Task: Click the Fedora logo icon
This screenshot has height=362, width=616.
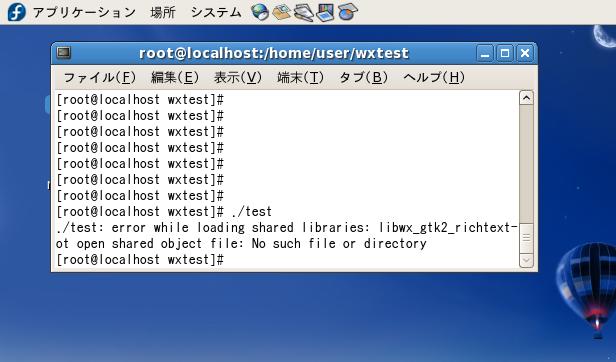Action: (16, 12)
